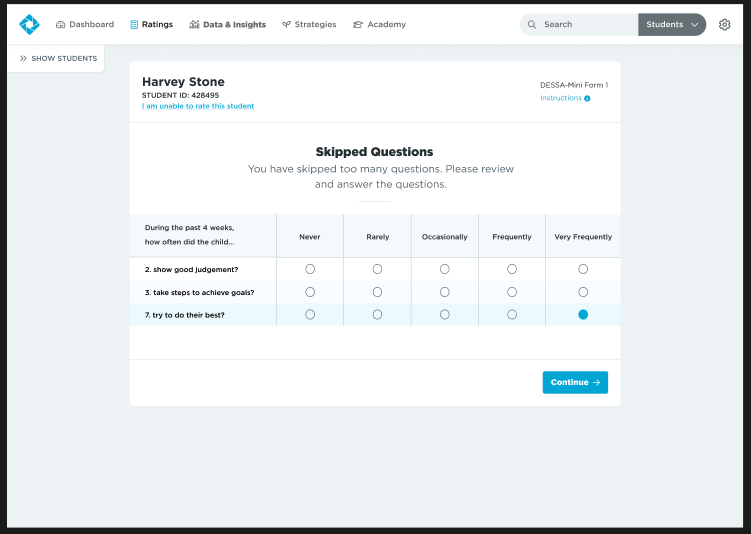Select Frequently for take steps to achieve goals
The height and width of the screenshot is (534, 751).
(x=512, y=292)
